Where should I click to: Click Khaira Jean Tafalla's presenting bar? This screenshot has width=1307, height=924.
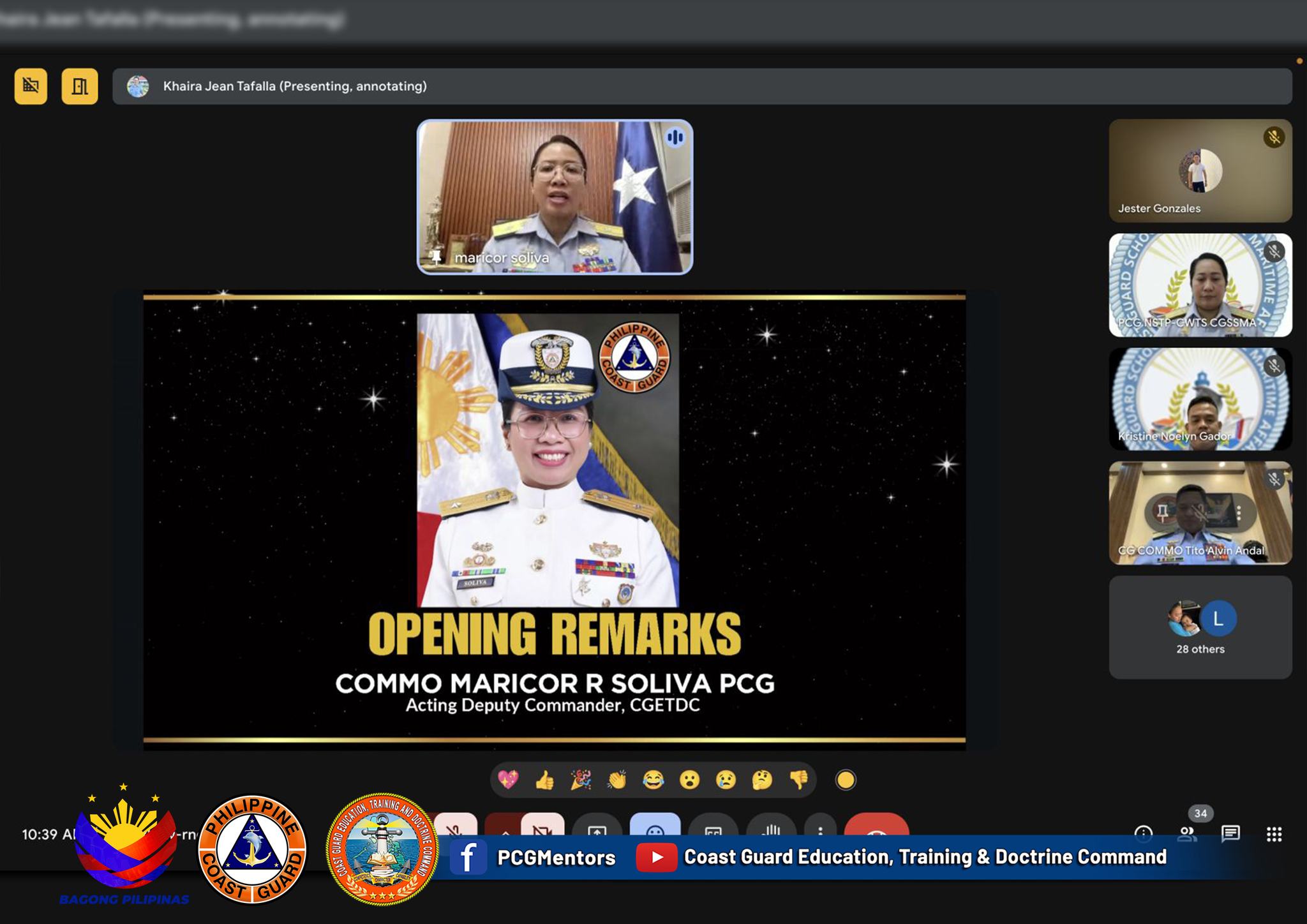coord(702,86)
